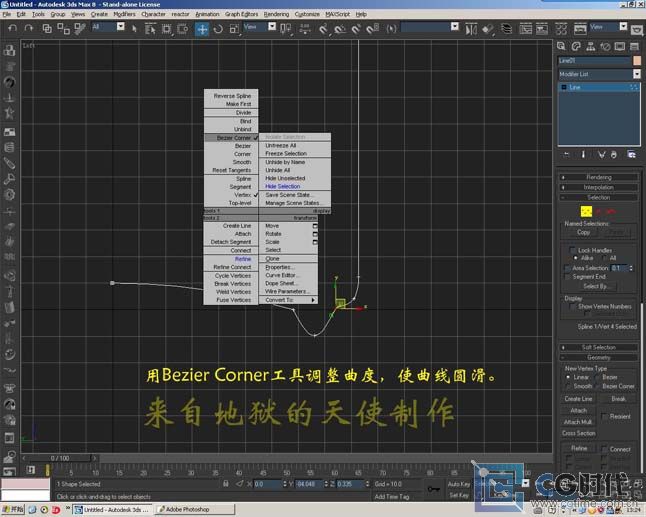Open object color swatch beside Line01

[637, 61]
